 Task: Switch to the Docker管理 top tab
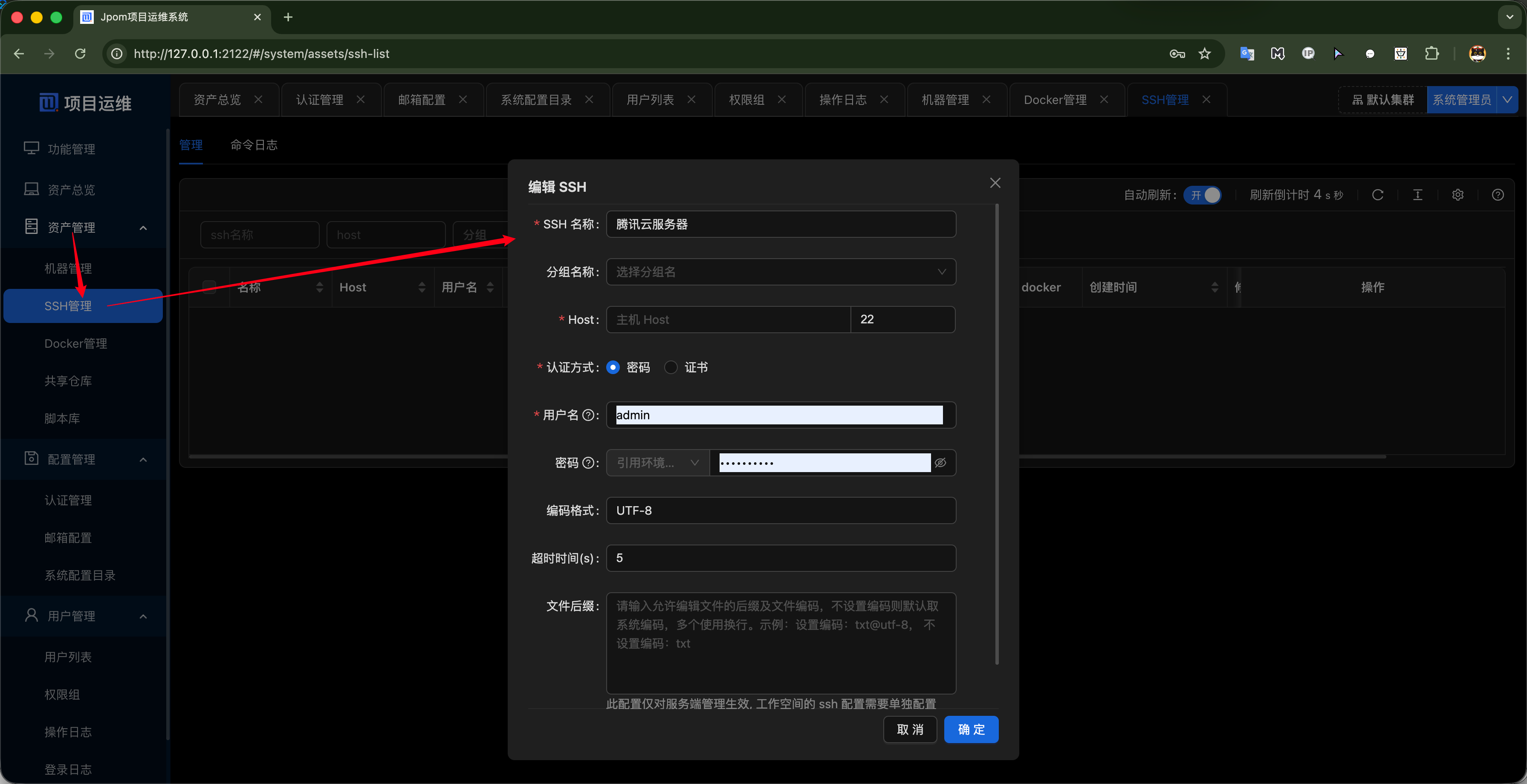coord(1055,100)
